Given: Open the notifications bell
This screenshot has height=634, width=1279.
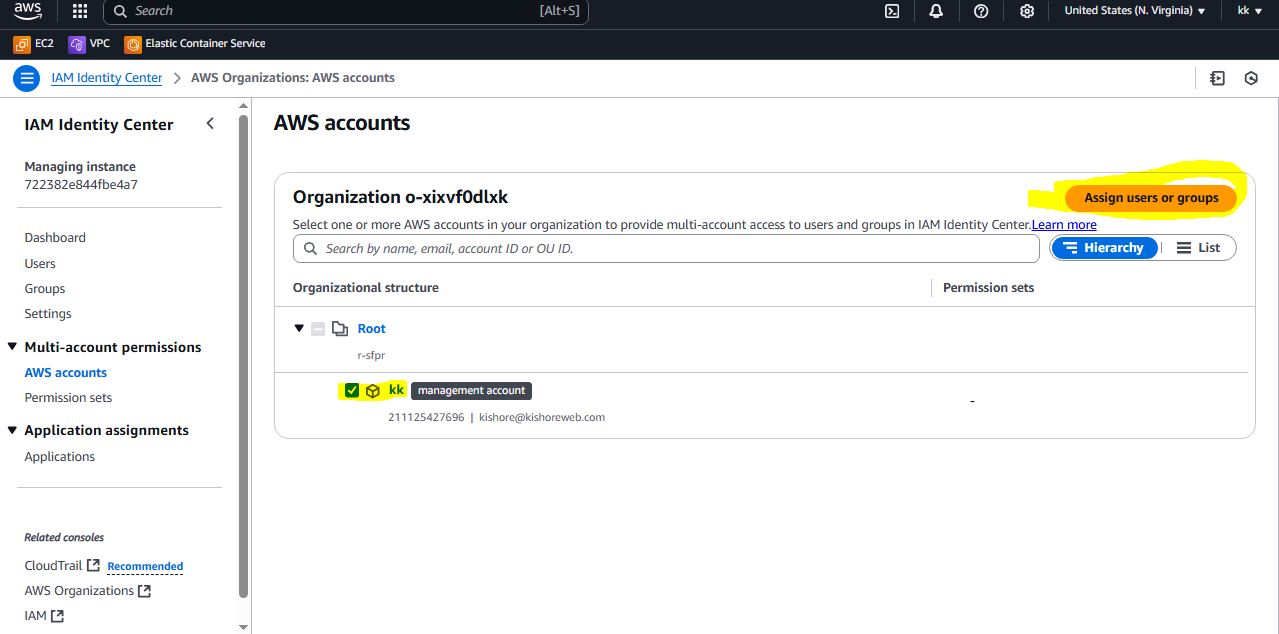Looking at the screenshot, I should tap(936, 11).
